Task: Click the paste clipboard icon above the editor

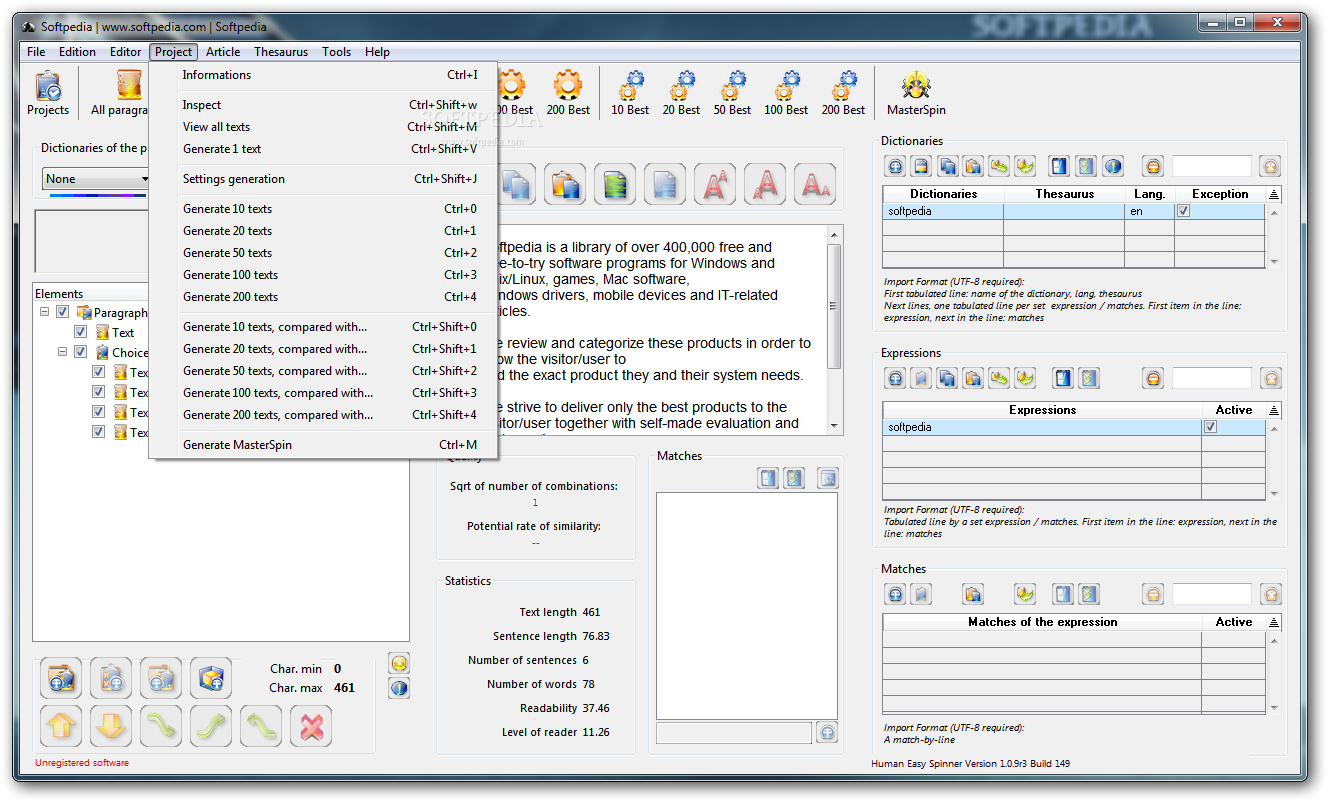Action: coord(565,184)
